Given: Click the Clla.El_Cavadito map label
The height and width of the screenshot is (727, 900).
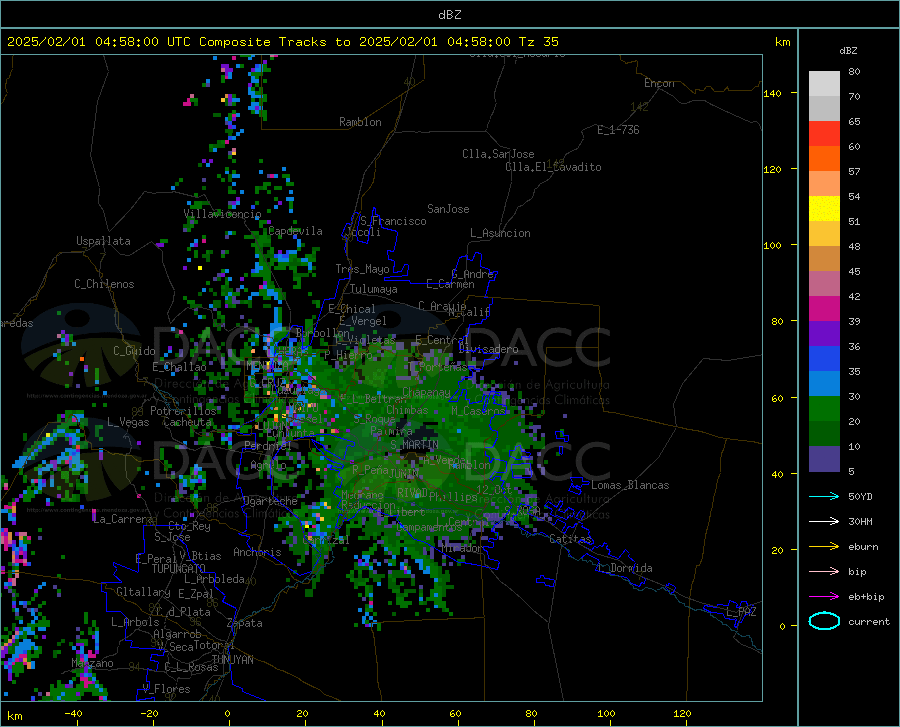Looking at the screenshot, I should click(553, 167).
